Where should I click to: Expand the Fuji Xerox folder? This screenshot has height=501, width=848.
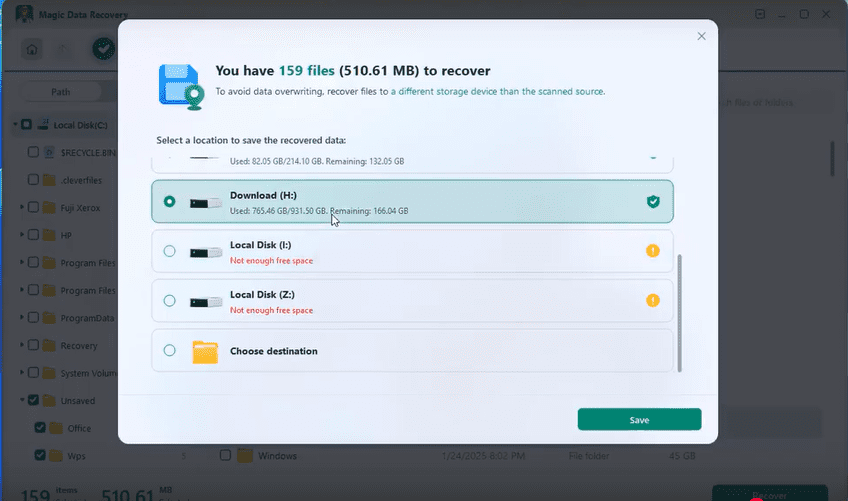tap(22, 207)
